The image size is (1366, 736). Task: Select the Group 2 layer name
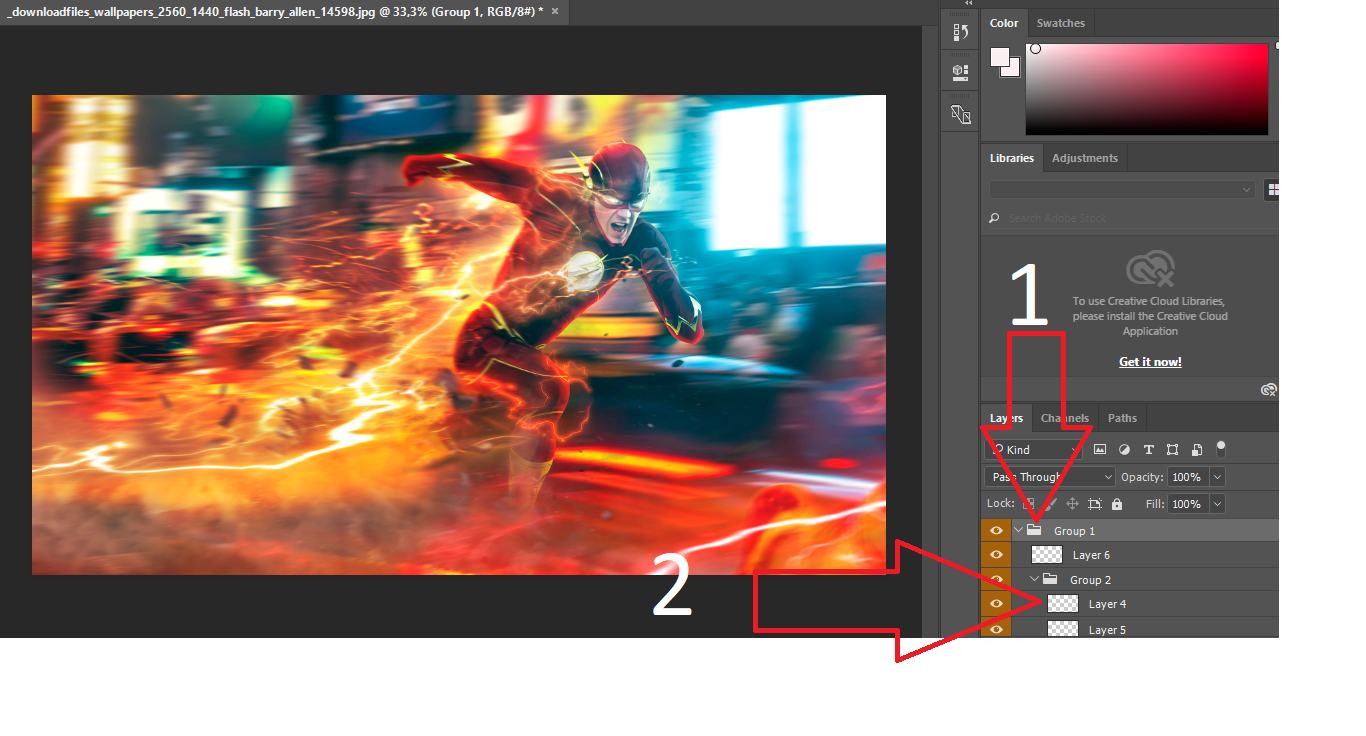click(x=1090, y=580)
